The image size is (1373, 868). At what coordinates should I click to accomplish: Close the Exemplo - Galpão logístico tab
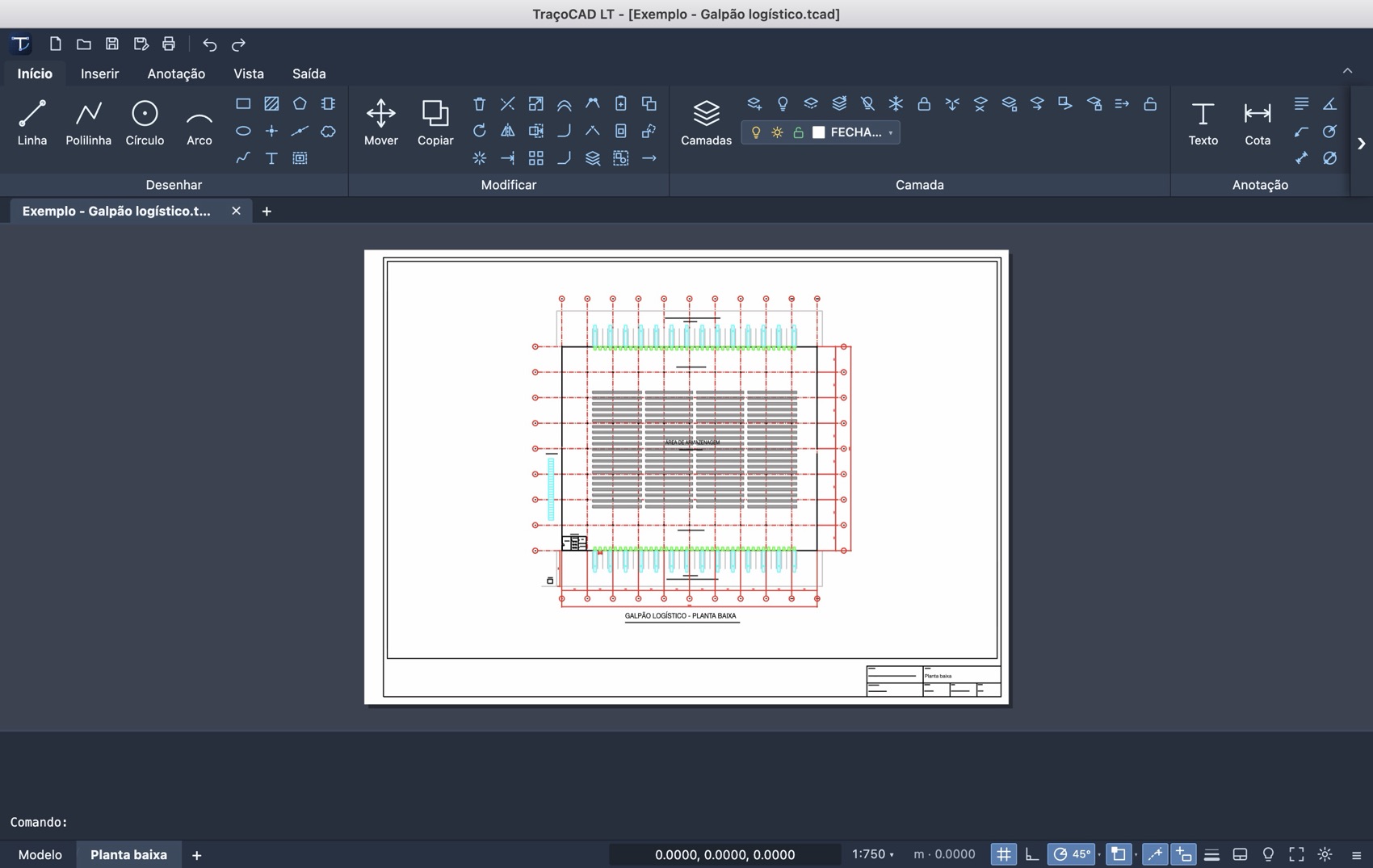pyautogui.click(x=236, y=211)
